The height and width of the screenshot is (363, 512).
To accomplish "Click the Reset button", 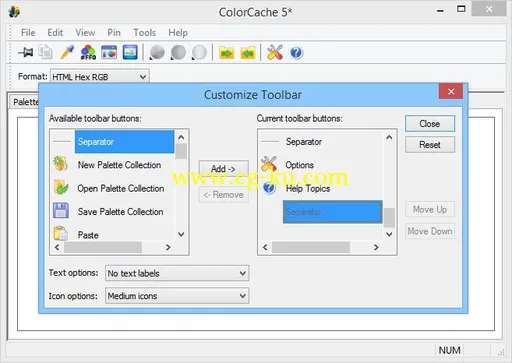I will tap(430, 145).
